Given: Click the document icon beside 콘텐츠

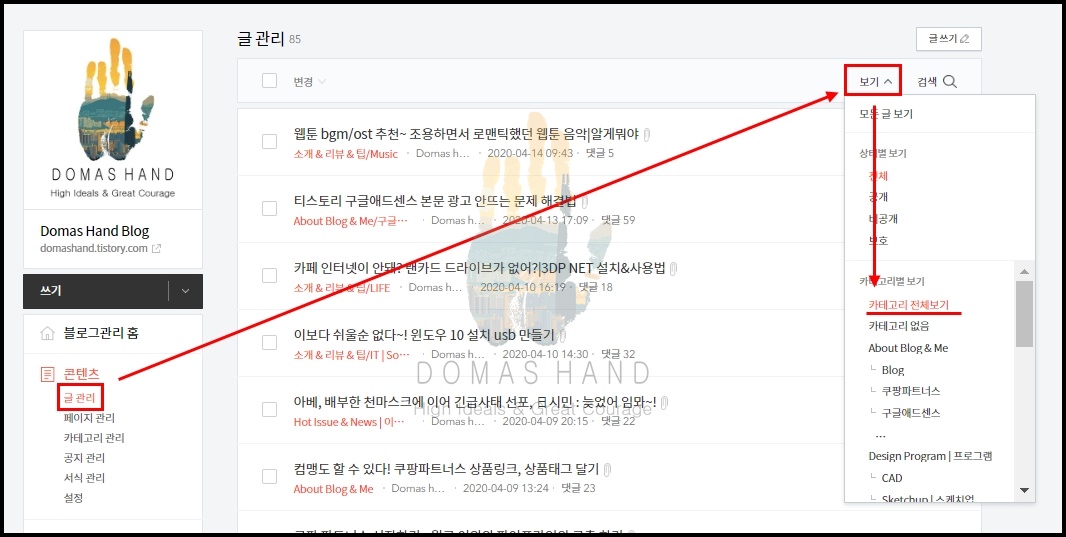Looking at the screenshot, I should 47,374.
